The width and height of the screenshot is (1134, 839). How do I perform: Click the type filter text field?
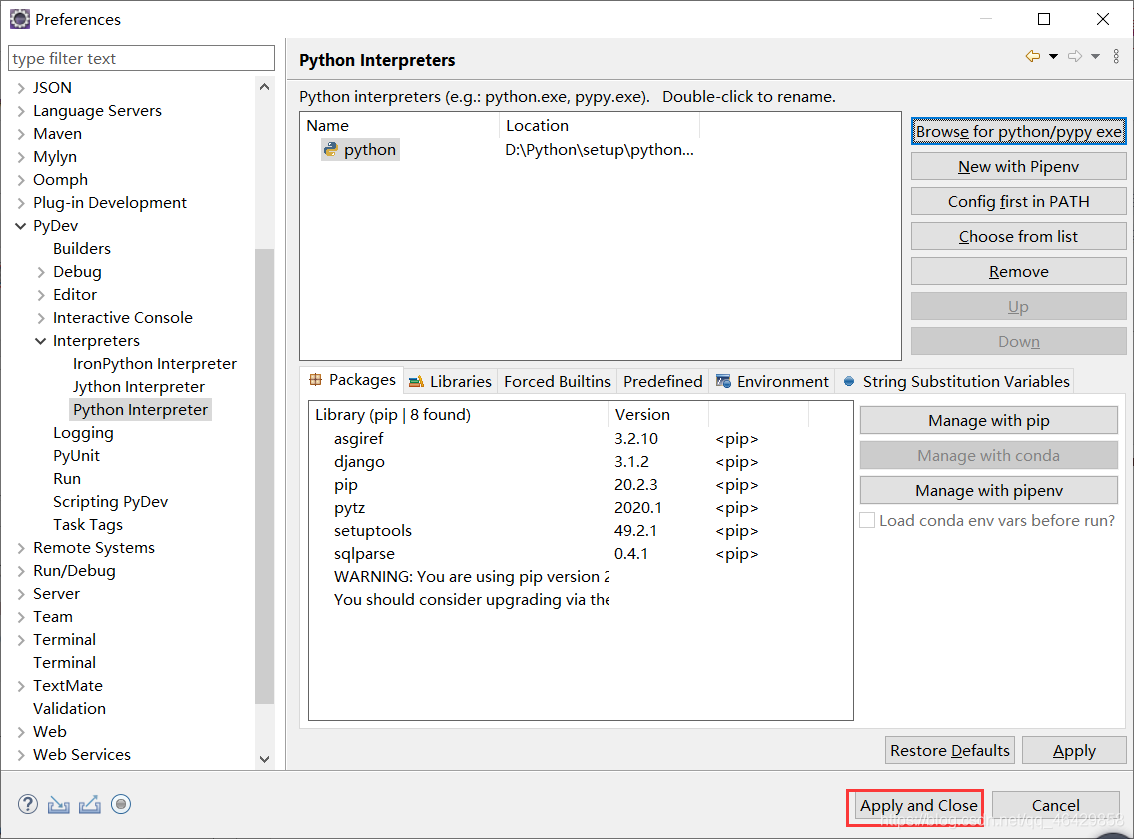tap(142, 59)
